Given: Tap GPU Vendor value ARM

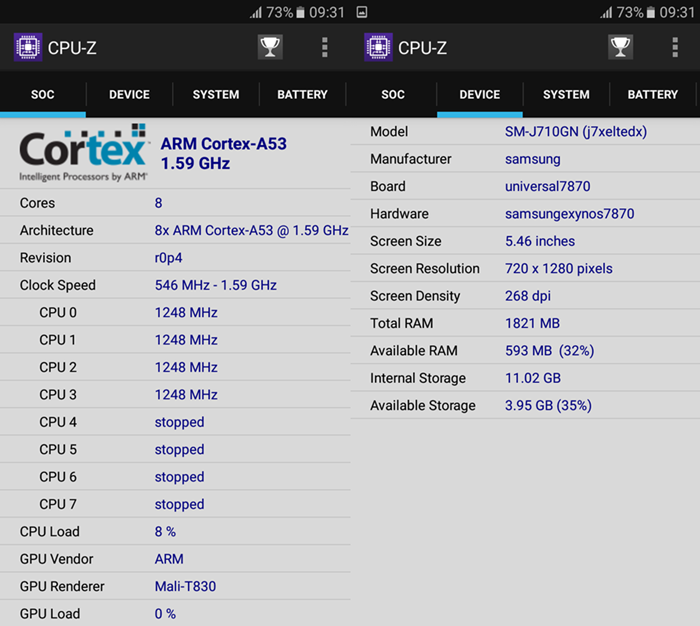Looking at the screenshot, I should click(x=169, y=559).
